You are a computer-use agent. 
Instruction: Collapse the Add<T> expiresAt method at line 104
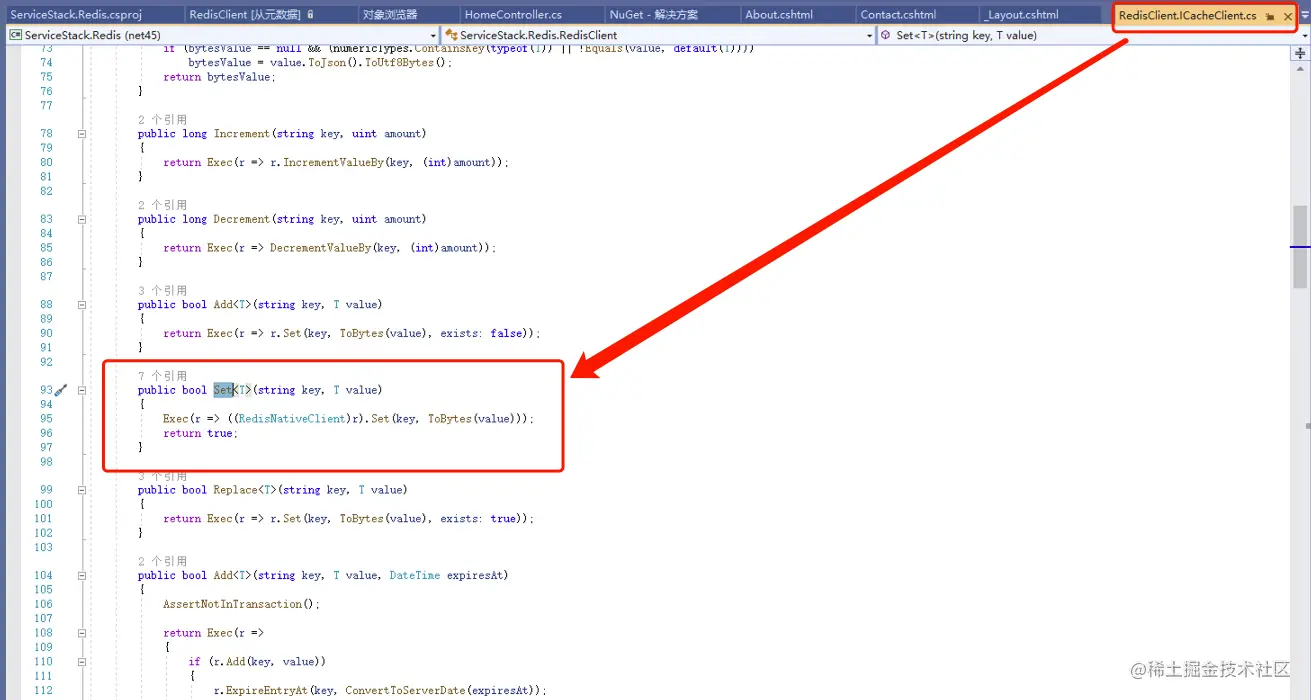point(82,576)
